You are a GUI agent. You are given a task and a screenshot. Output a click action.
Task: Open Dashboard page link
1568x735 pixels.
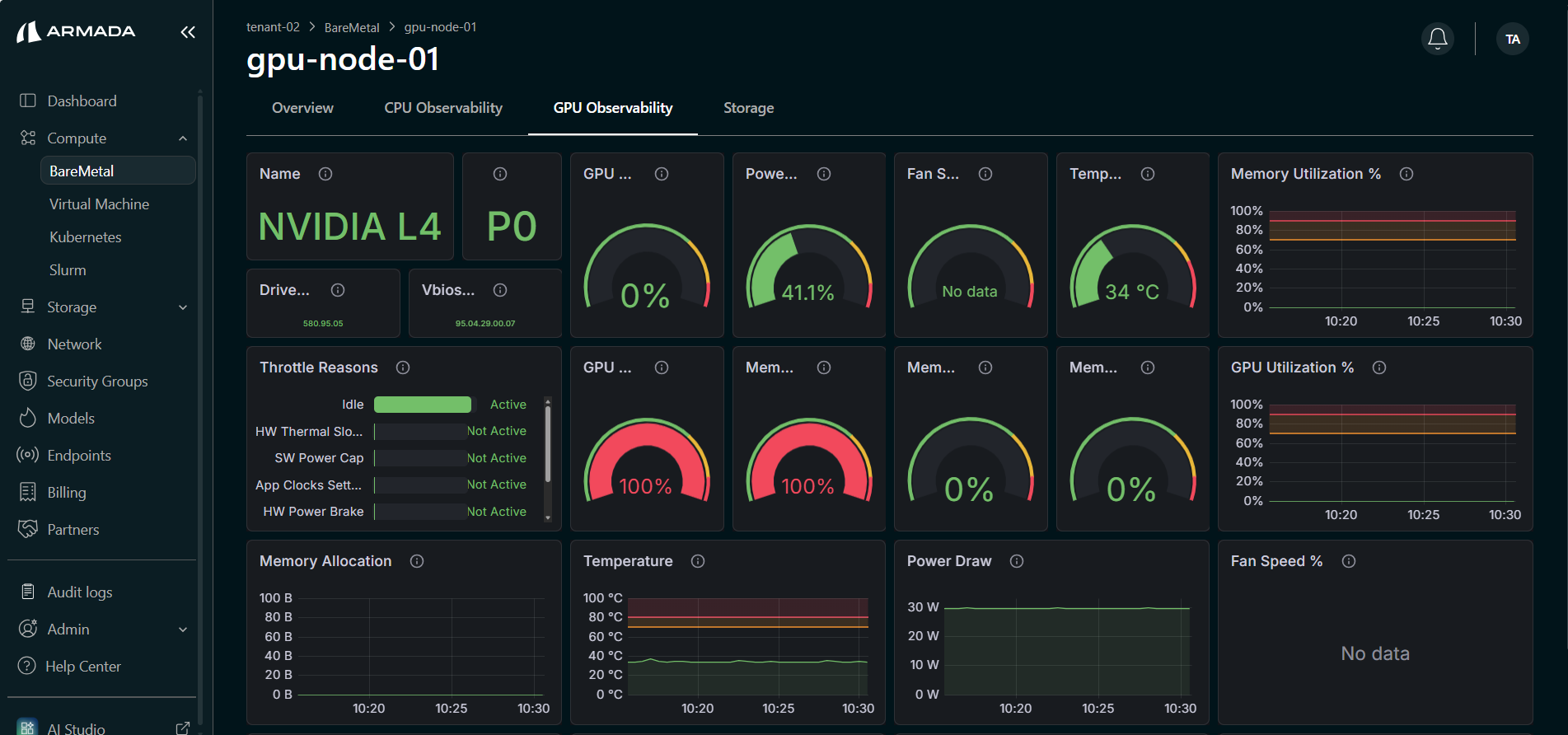click(x=82, y=101)
